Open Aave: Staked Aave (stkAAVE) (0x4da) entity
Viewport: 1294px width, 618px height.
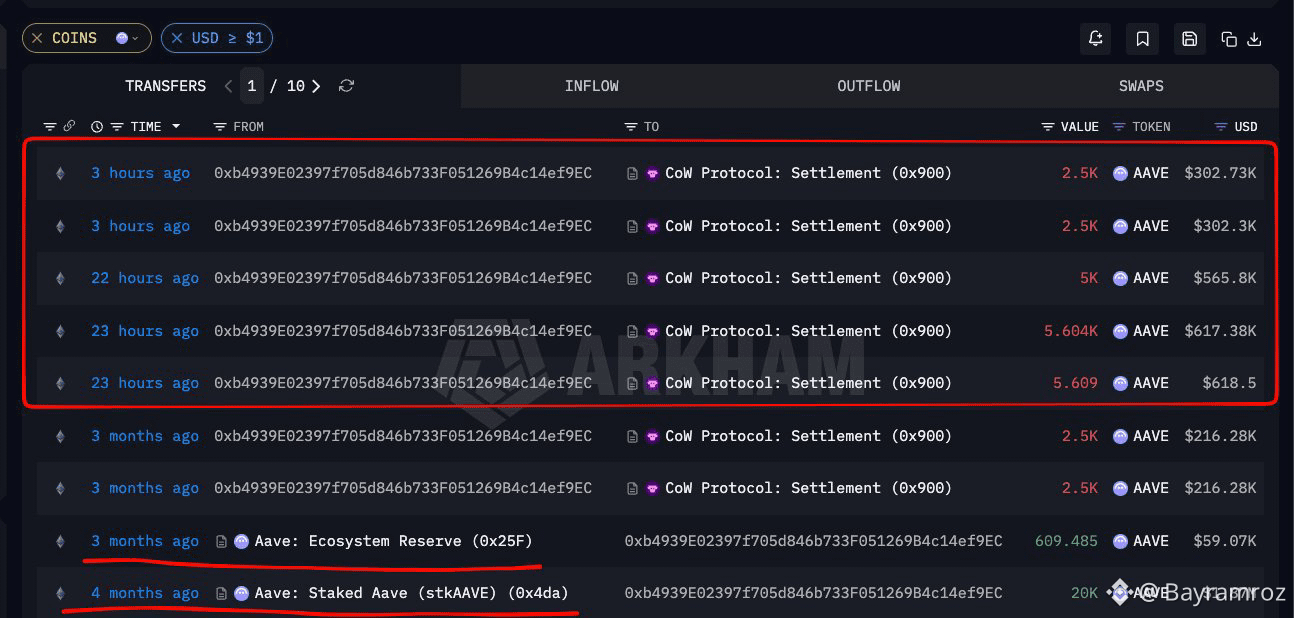coord(411,593)
